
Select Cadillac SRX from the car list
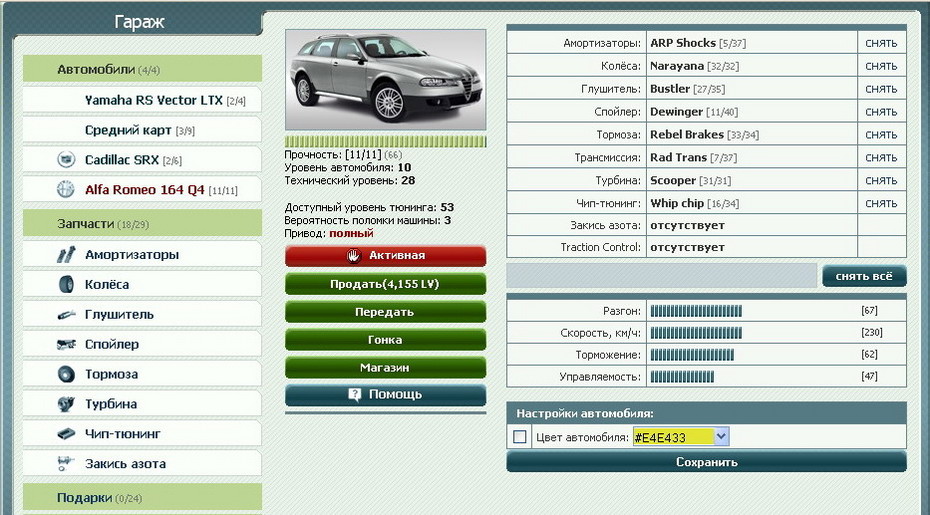[x=142, y=160]
